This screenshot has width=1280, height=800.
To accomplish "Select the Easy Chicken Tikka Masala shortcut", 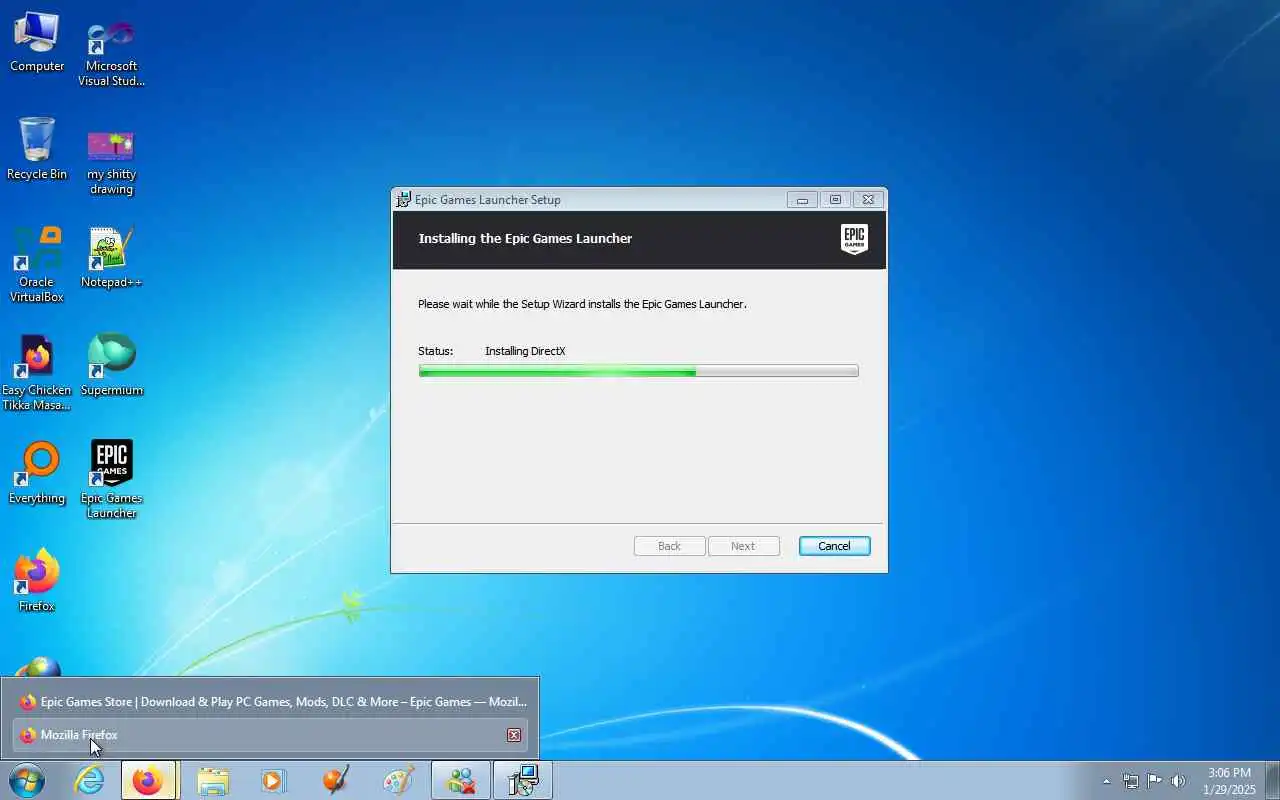I will click(37, 372).
